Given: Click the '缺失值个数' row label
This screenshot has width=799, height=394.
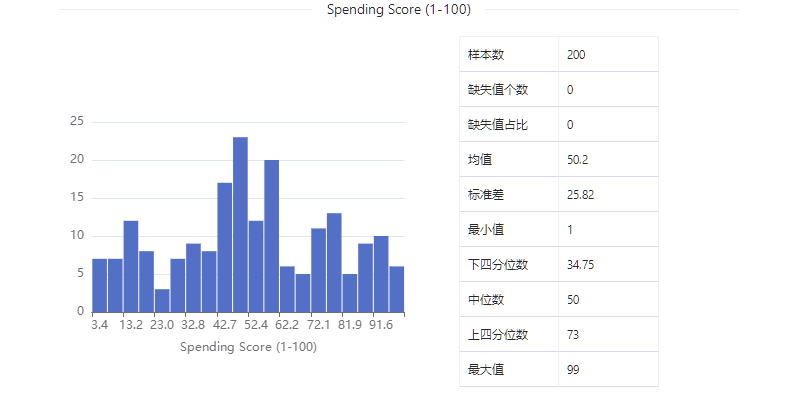Looking at the screenshot, I should coord(498,90).
